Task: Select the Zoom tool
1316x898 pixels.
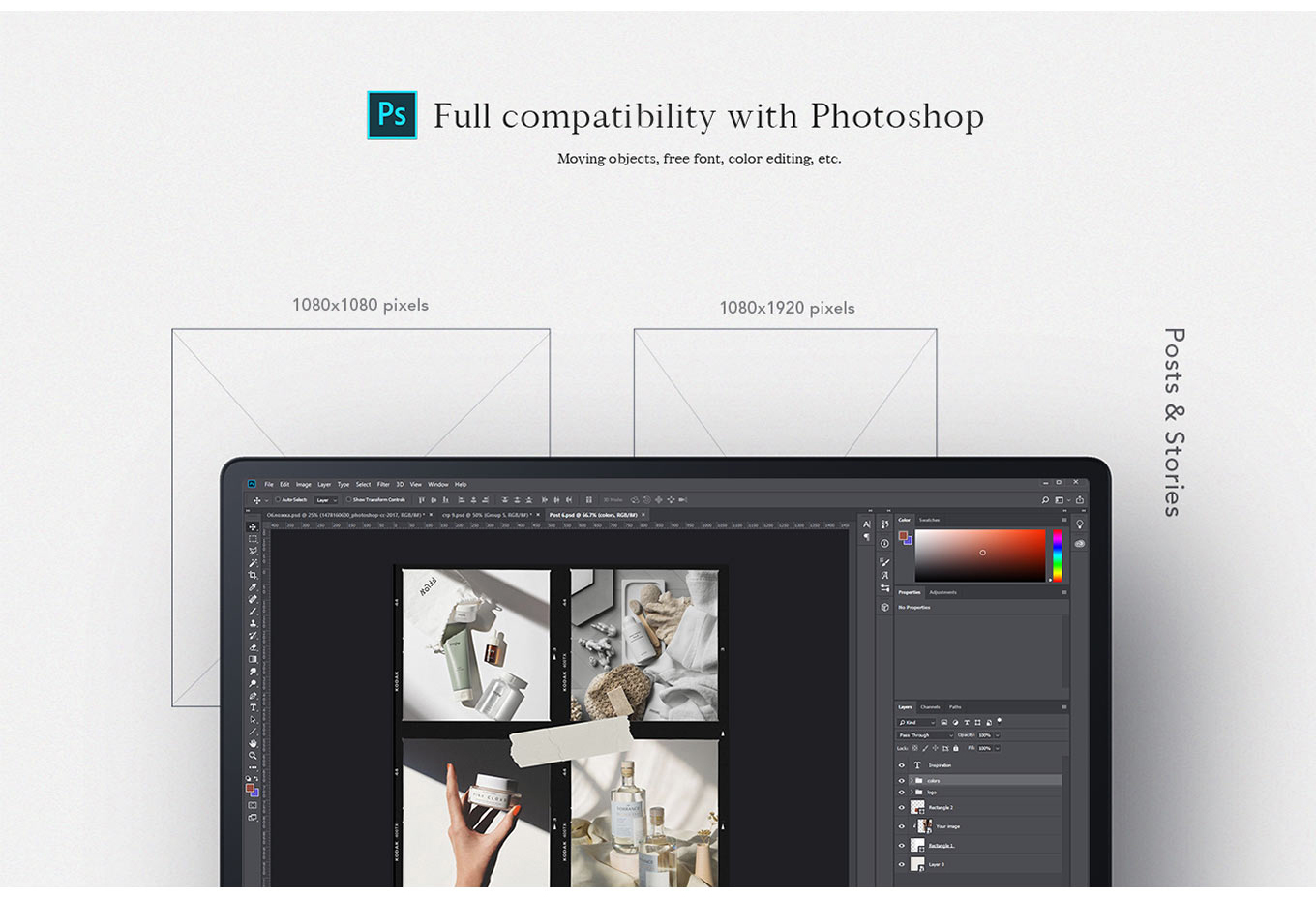Action: tap(253, 755)
